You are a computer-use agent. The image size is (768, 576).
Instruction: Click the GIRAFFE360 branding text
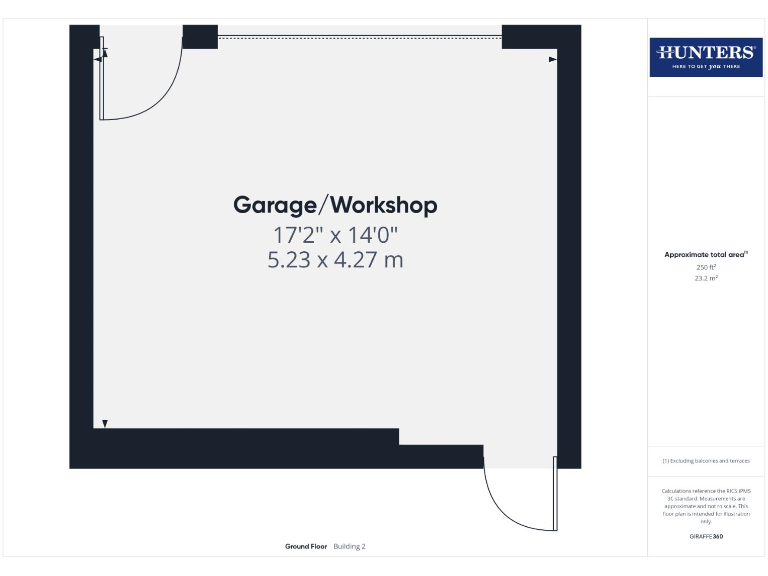click(706, 537)
